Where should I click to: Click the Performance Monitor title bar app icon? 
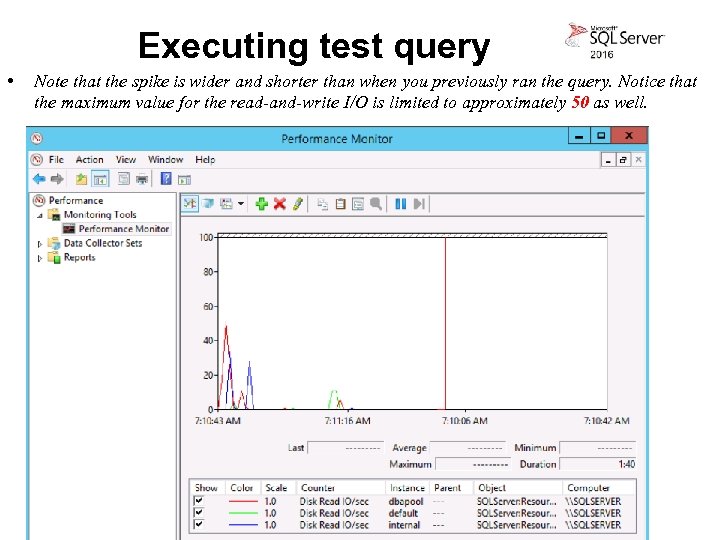[37, 138]
